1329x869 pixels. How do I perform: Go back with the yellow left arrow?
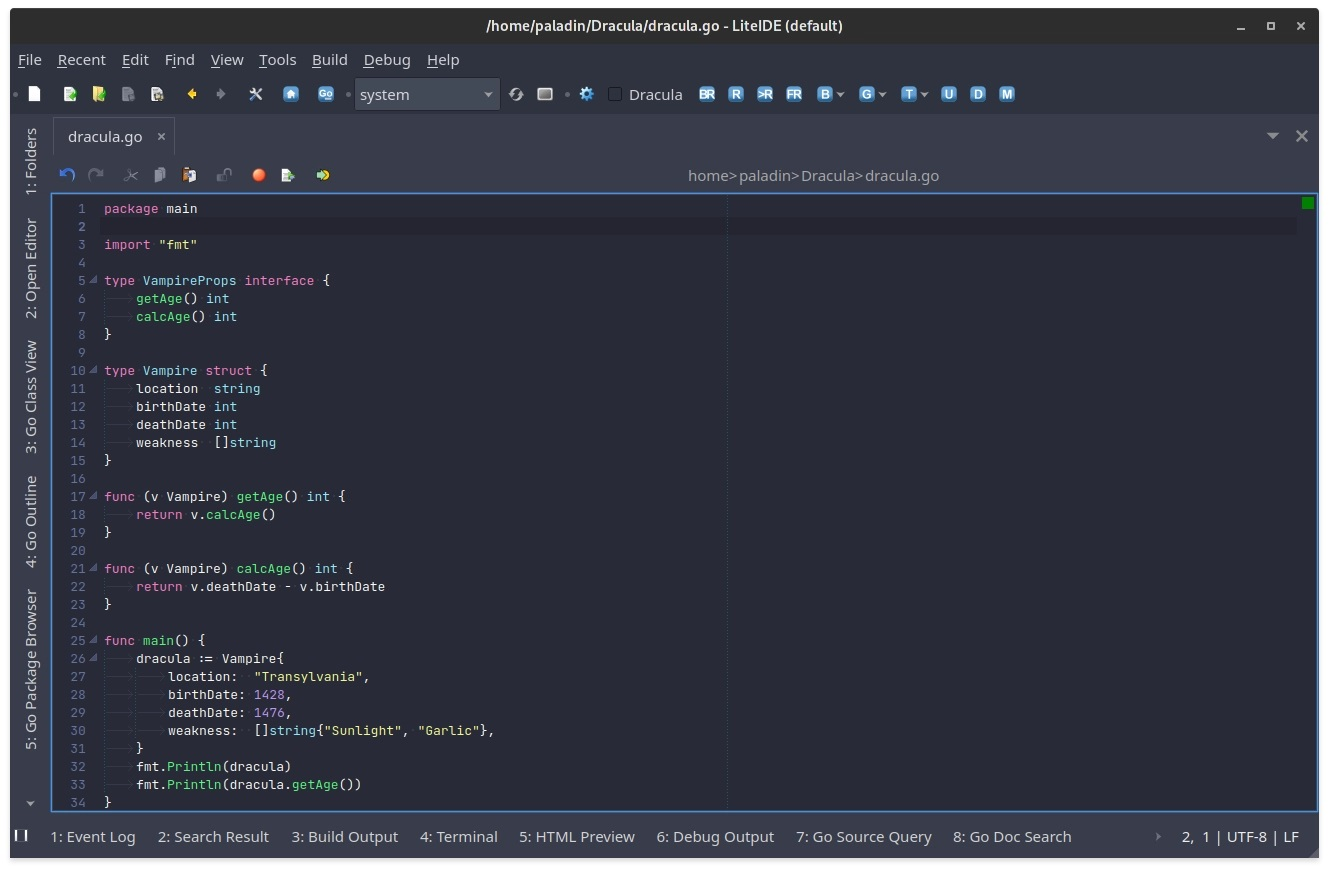[x=192, y=94]
